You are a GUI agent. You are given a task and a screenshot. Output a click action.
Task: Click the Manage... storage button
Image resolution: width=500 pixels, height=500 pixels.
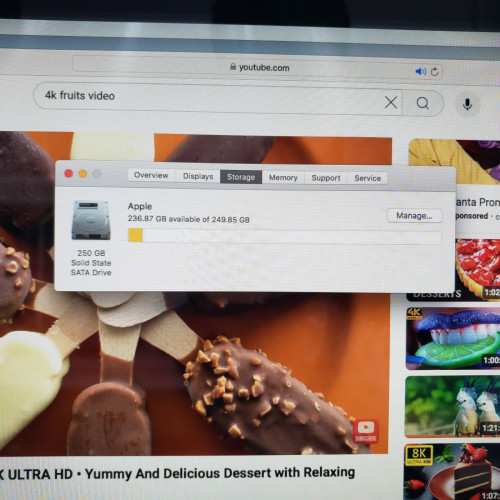pyautogui.click(x=414, y=216)
